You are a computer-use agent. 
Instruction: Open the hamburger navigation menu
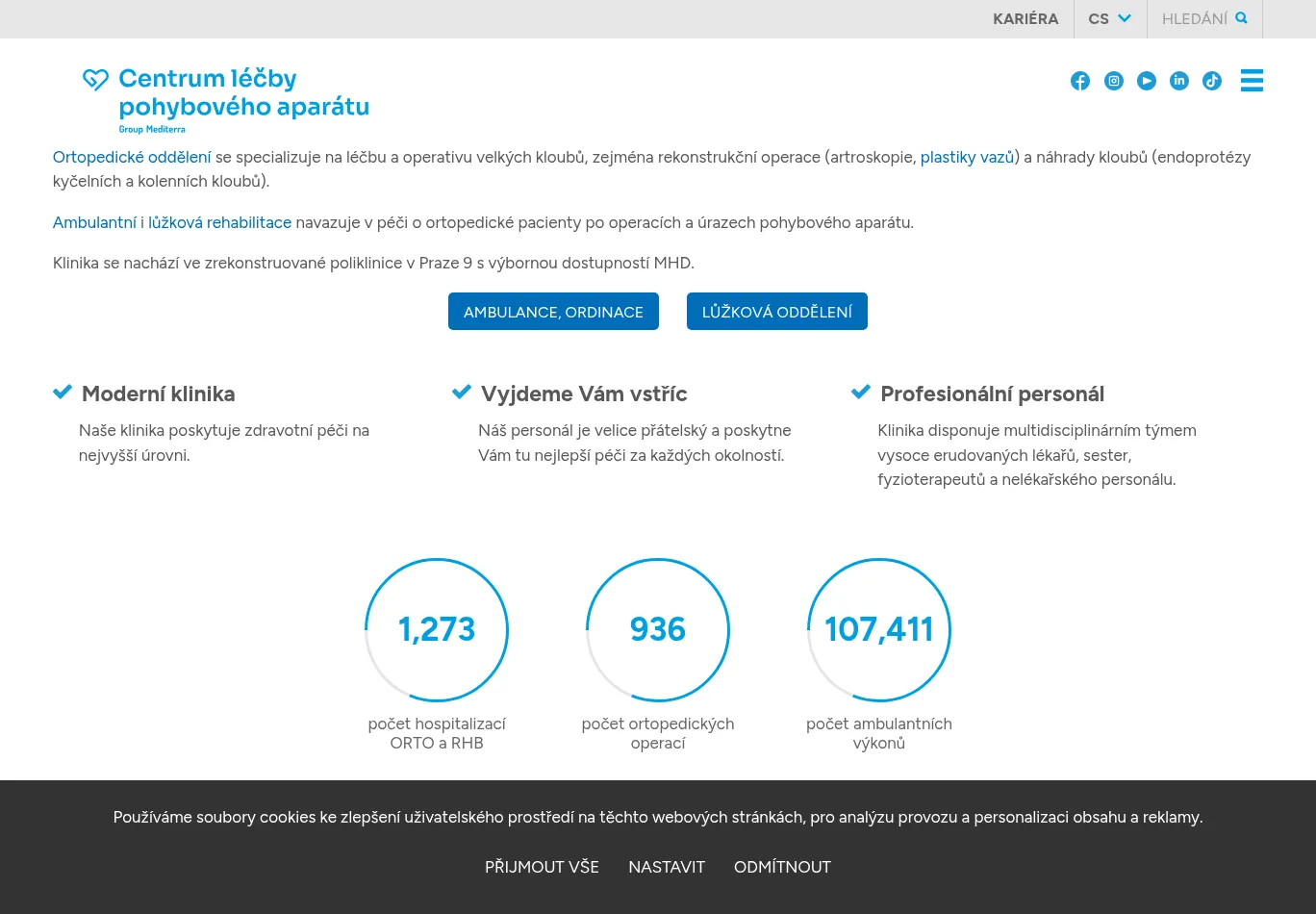[x=1252, y=81]
